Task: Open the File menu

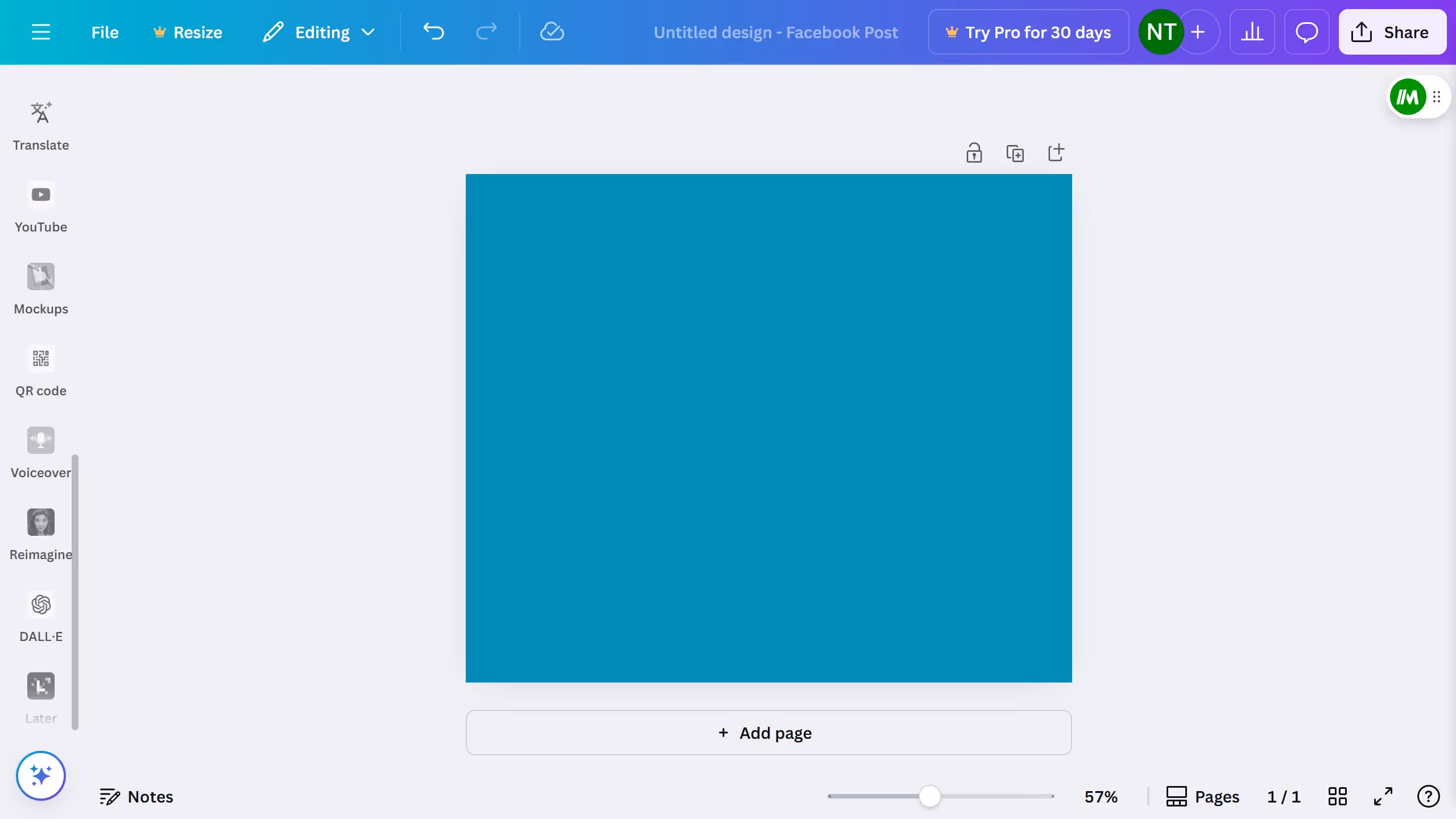Action: (105, 32)
